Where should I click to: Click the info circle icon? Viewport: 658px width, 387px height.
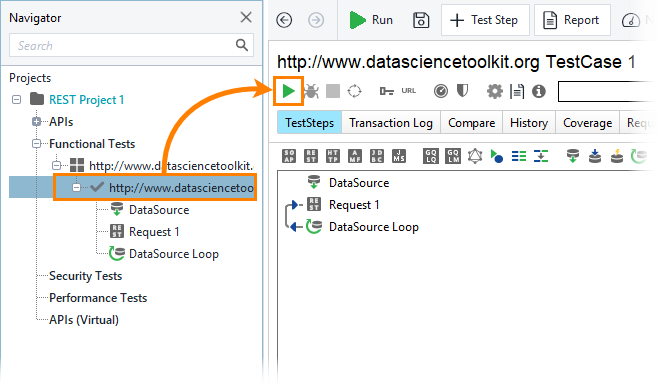539,91
